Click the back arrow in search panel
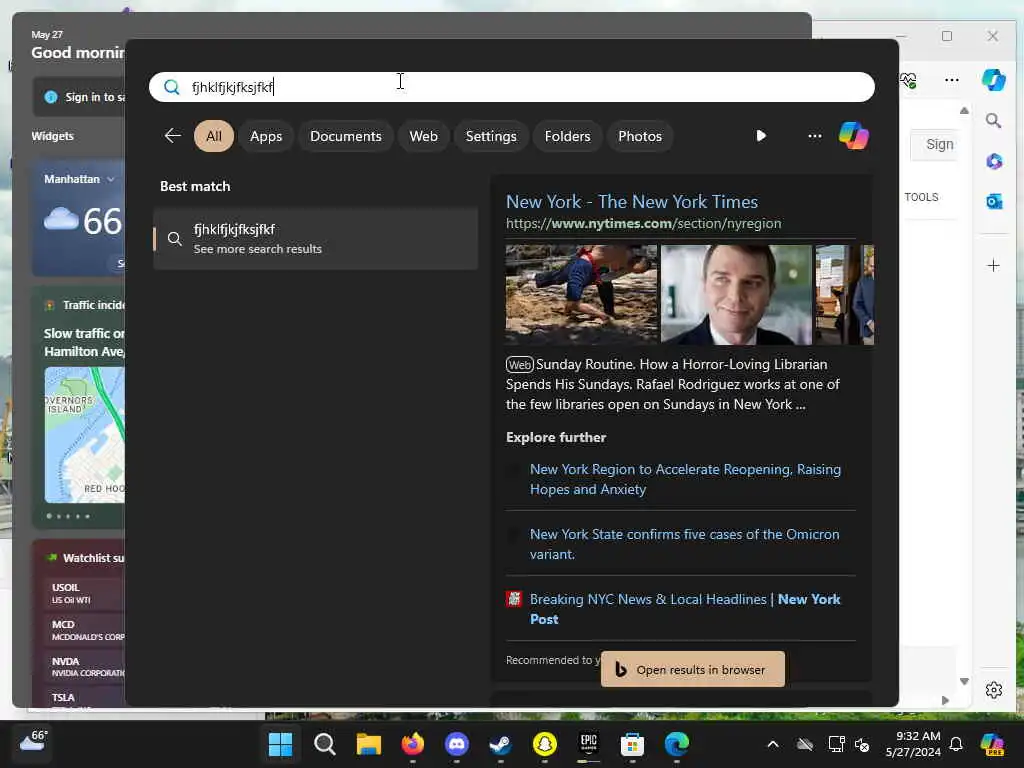This screenshot has height=768, width=1024. tap(172, 136)
